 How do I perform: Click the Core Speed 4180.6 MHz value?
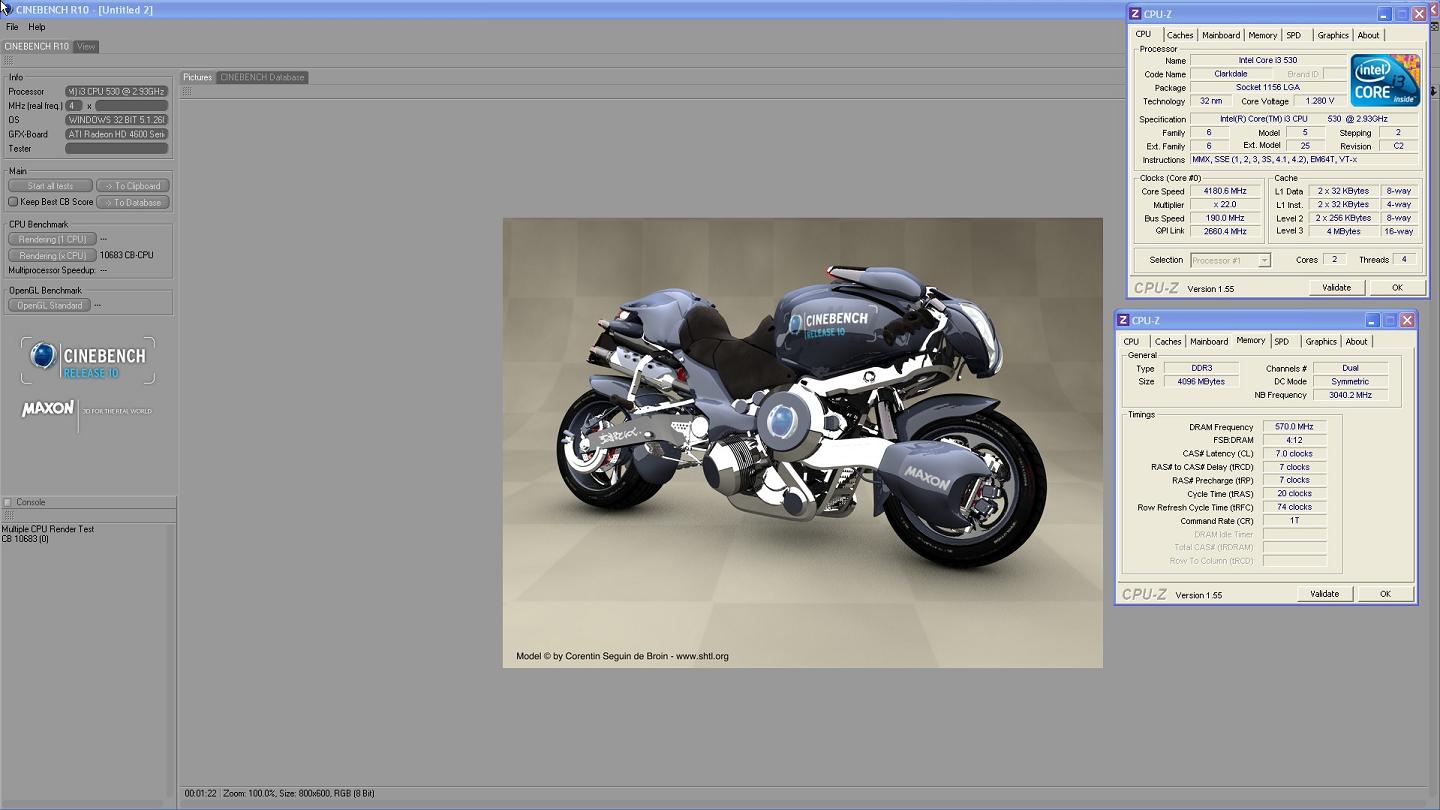(x=1225, y=191)
